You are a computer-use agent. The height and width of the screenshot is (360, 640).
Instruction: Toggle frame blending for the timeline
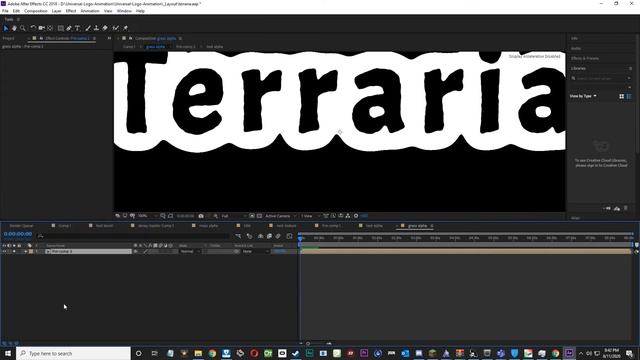(x=269, y=236)
